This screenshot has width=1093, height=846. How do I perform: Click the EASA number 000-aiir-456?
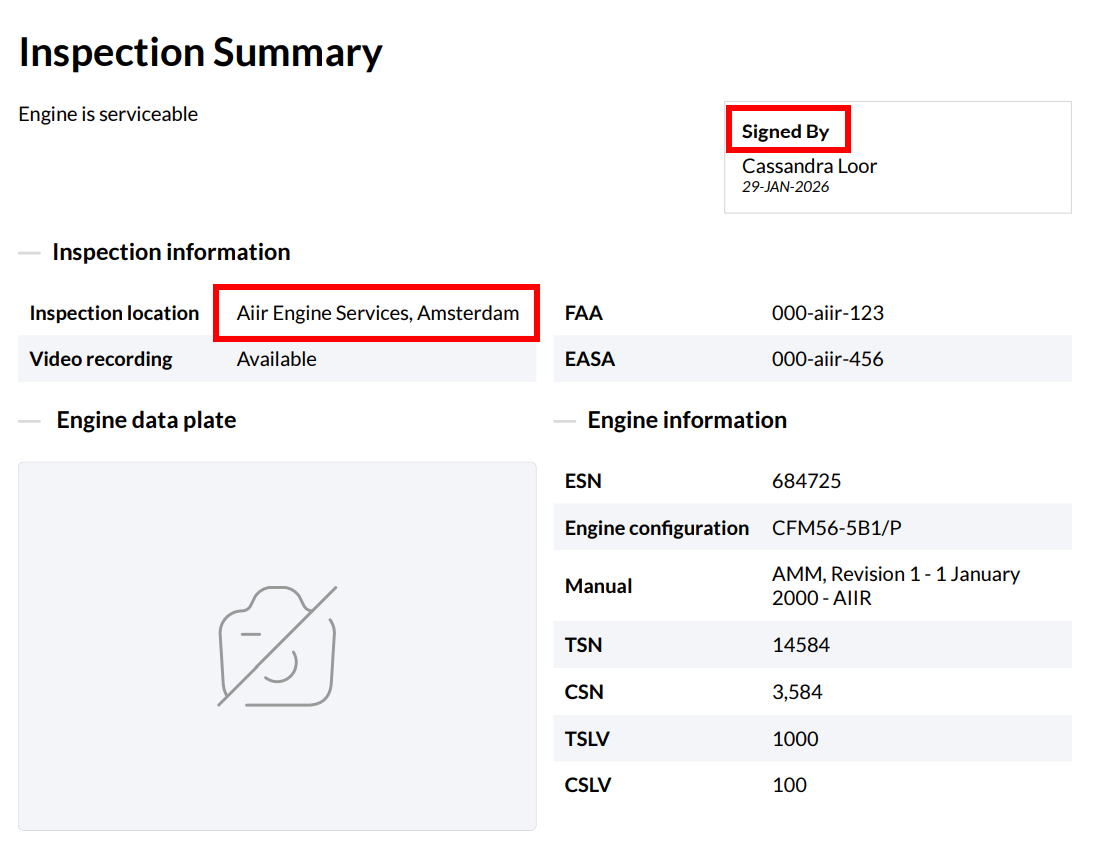[827, 359]
